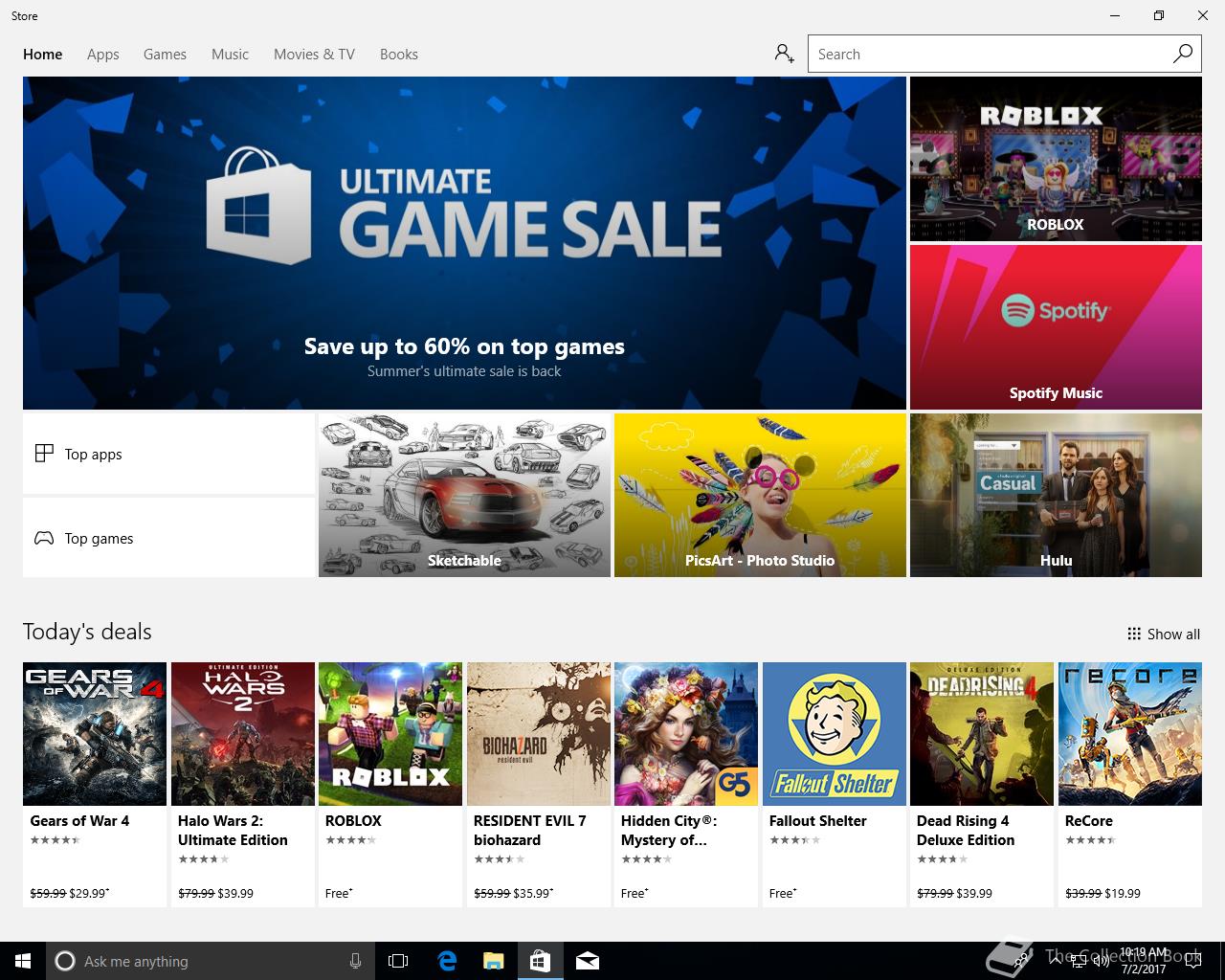
Task: Click the Today's deals heading
Action: [87, 632]
